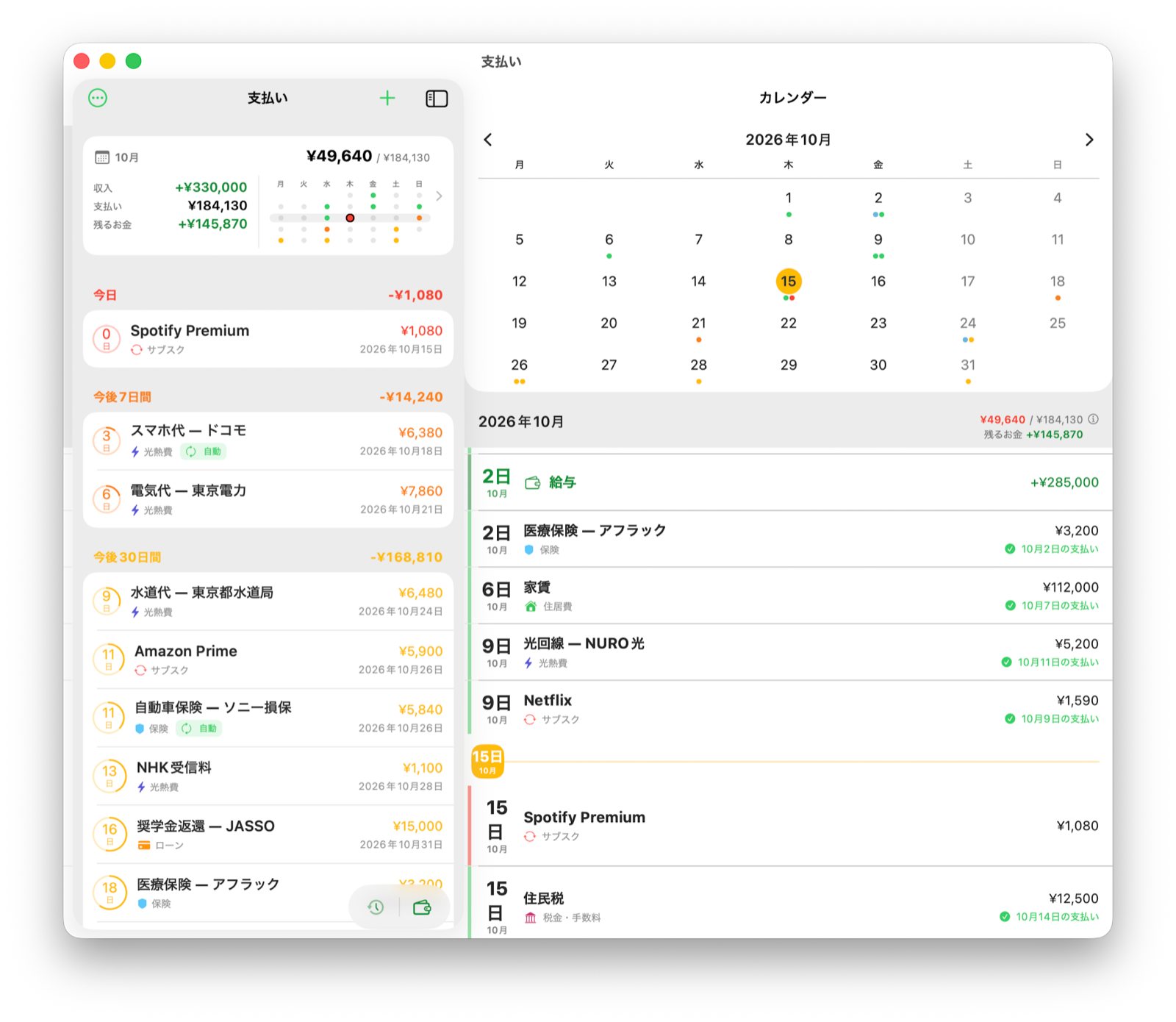The width and height of the screenshot is (1176, 1022).
Task: Open the Netflix entry in calendar list
Action: coord(790,709)
